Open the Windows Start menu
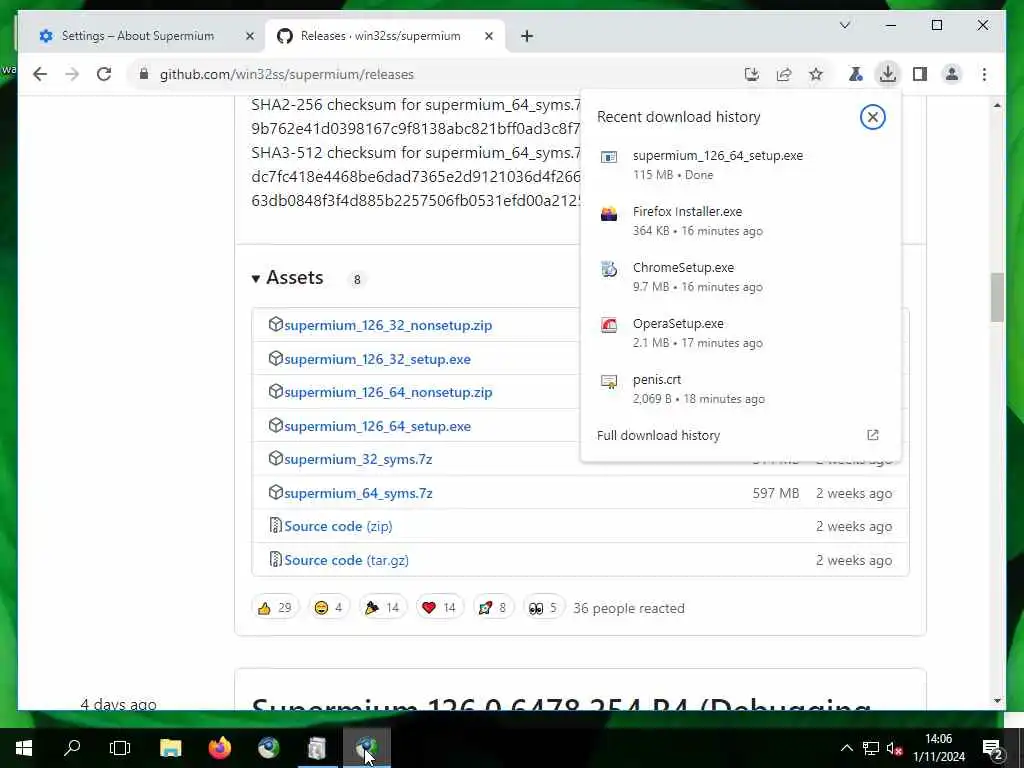The height and width of the screenshot is (768, 1024). click(24, 748)
